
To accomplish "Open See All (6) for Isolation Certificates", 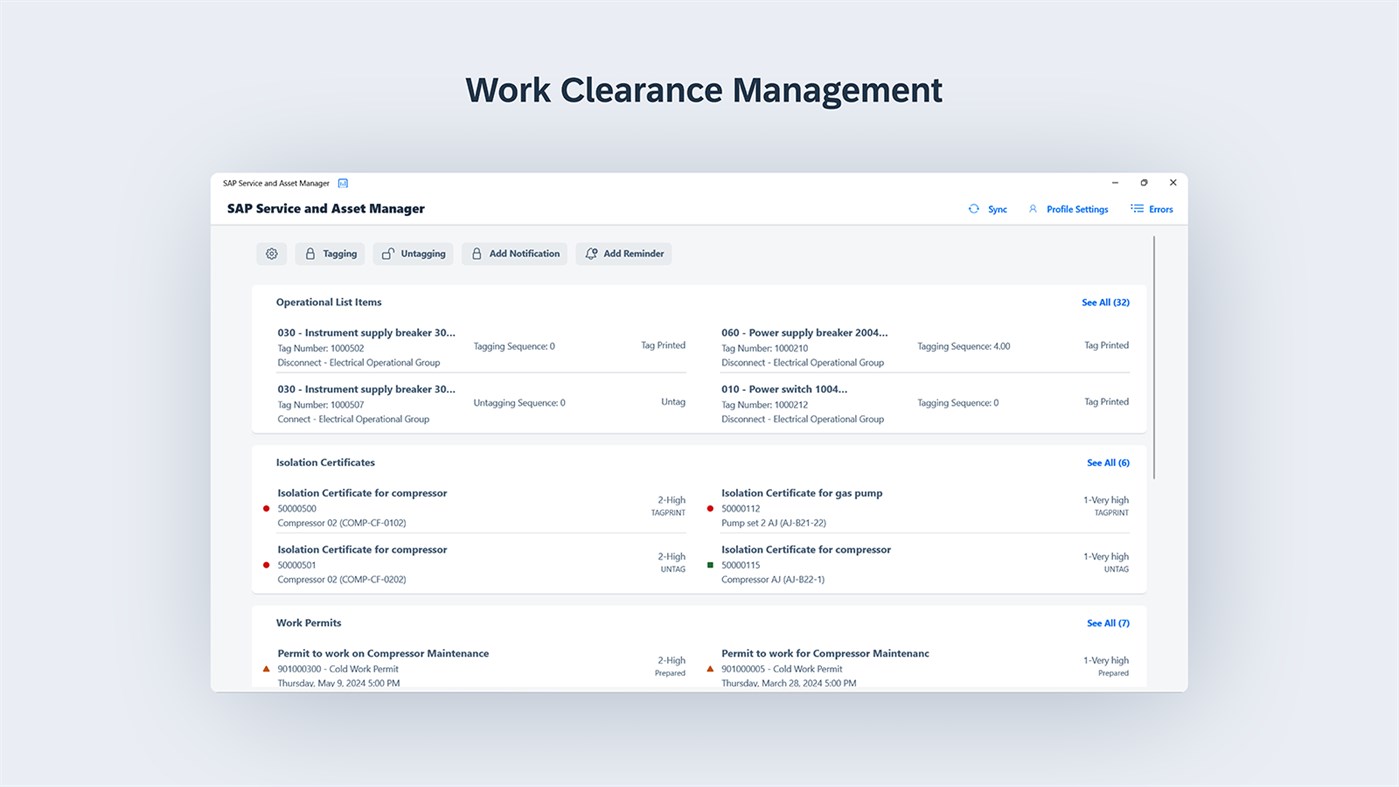I will pos(1108,462).
